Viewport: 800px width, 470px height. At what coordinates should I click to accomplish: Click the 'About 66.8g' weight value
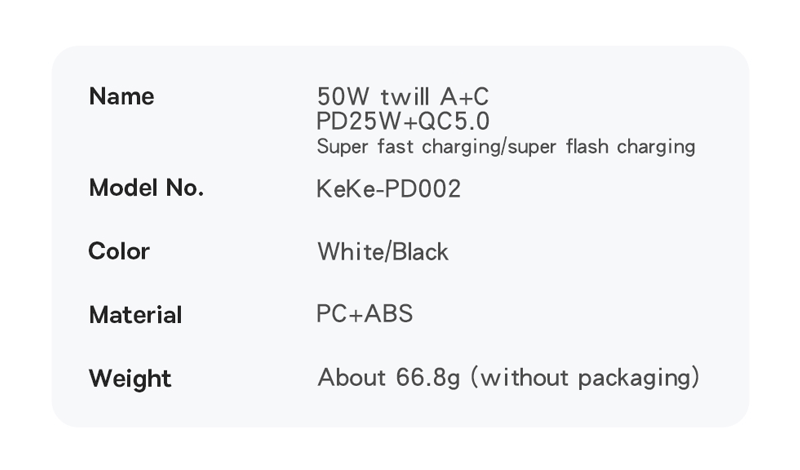[389, 378]
